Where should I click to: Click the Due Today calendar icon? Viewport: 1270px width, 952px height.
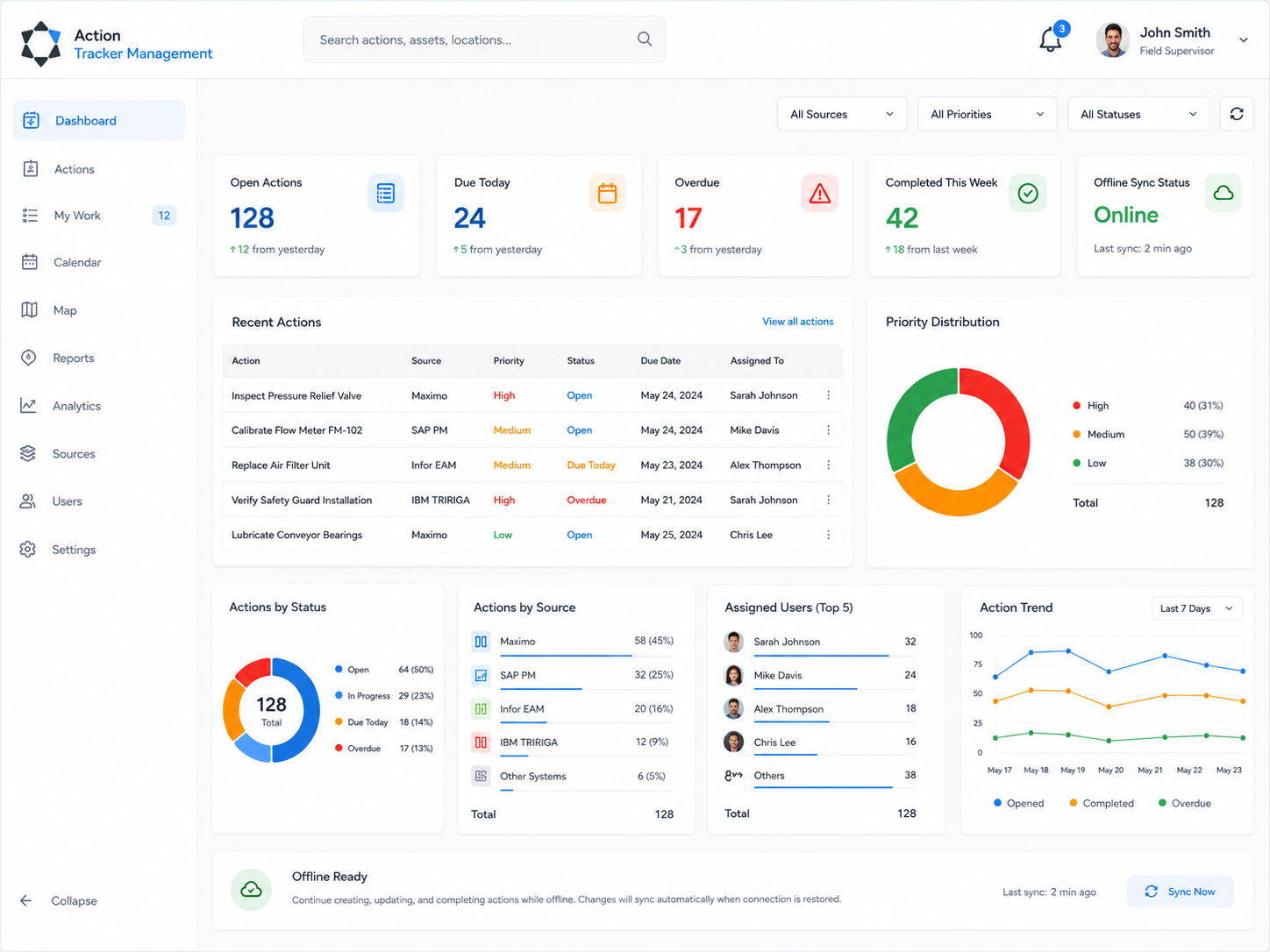tap(607, 194)
